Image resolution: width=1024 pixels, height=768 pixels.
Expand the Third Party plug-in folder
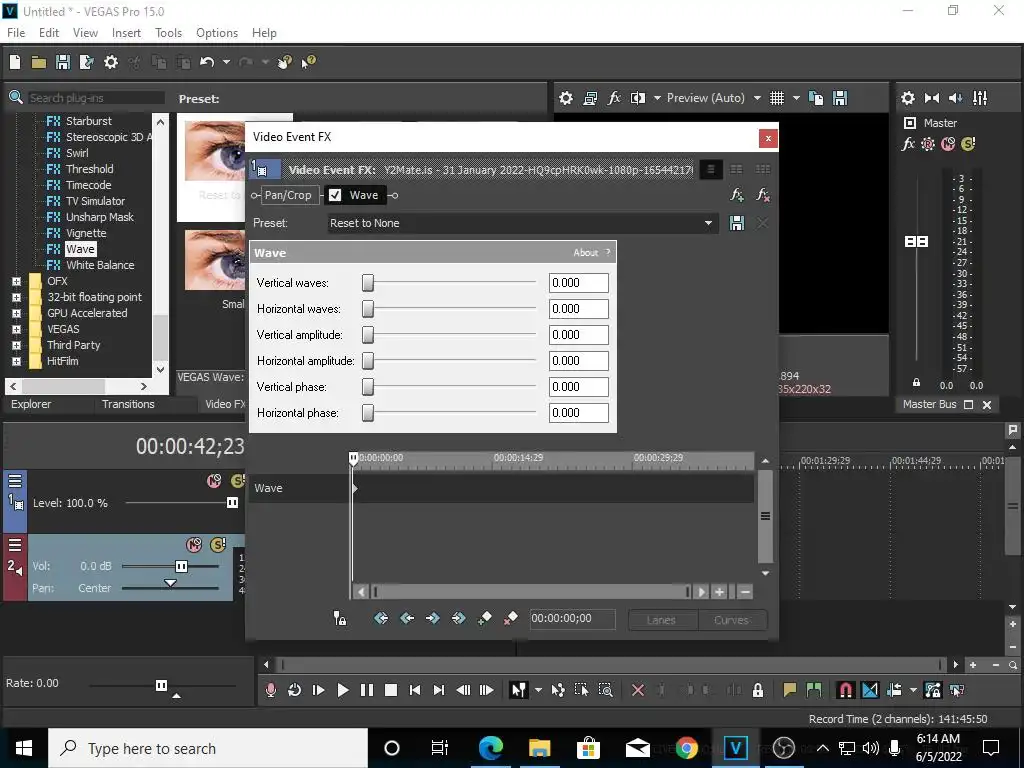(x=16, y=345)
